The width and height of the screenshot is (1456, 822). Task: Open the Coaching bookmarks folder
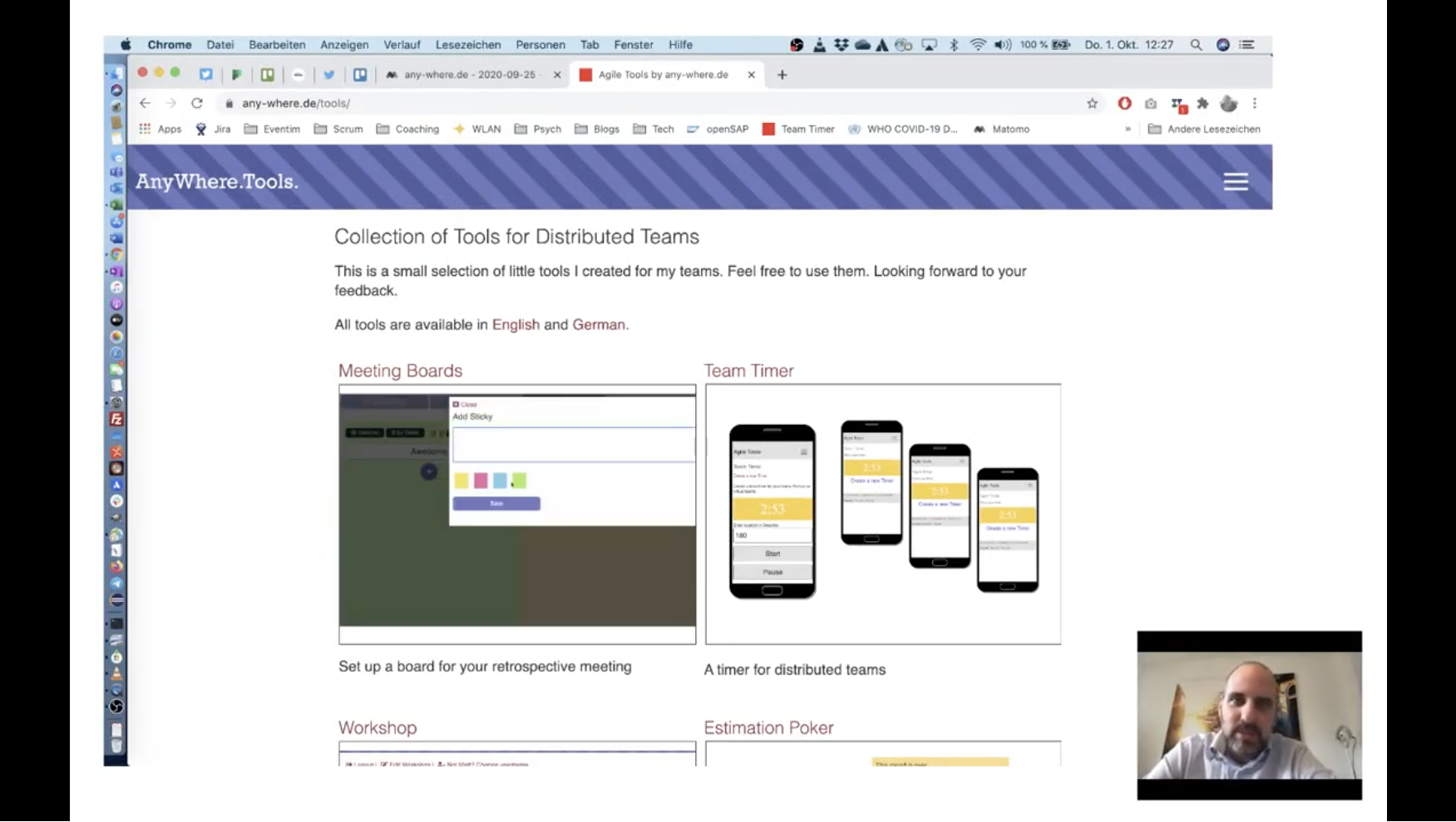click(407, 129)
